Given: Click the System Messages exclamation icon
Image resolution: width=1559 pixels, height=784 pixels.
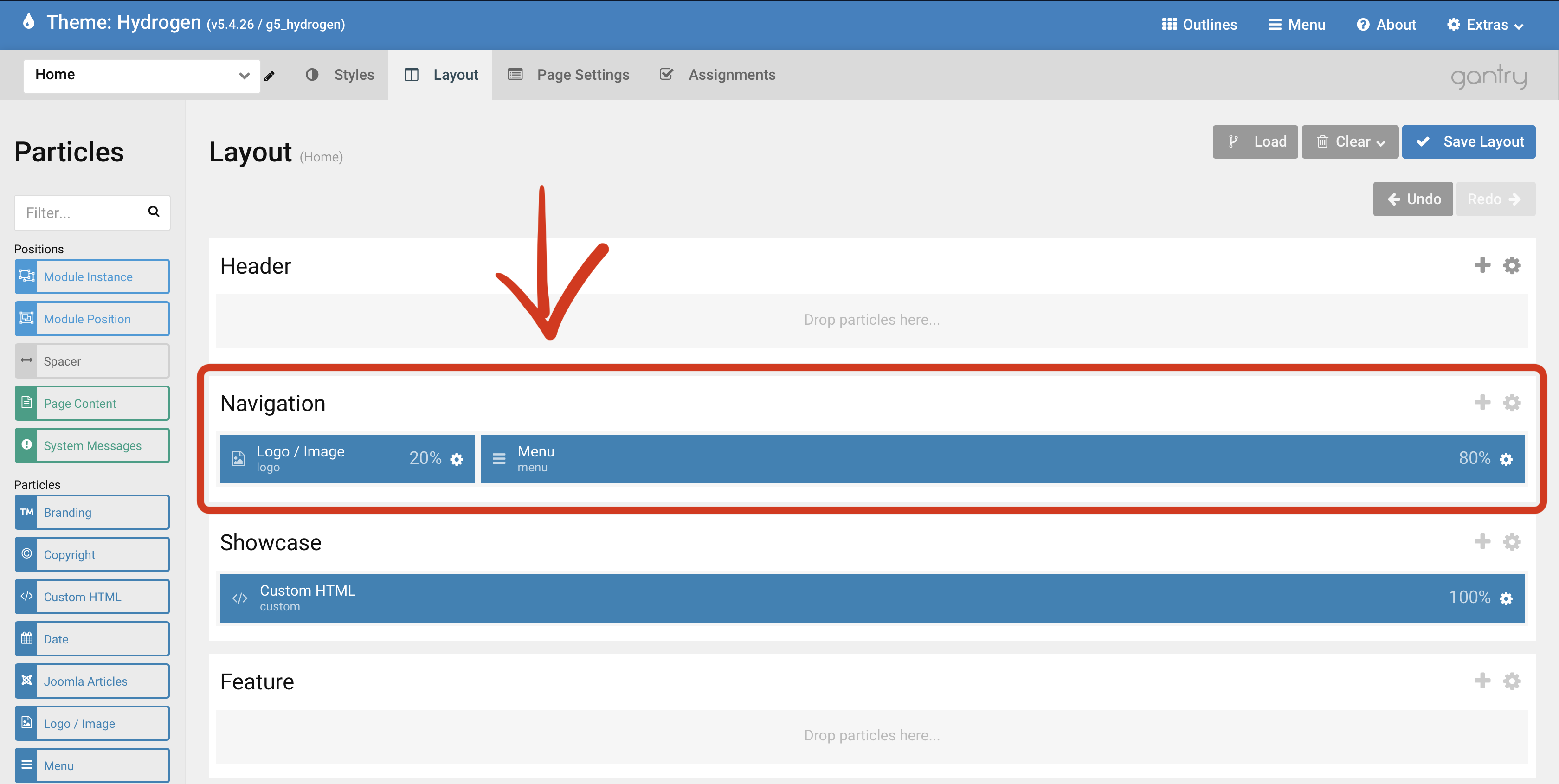Looking at the screenshot, I should [26, 445].
